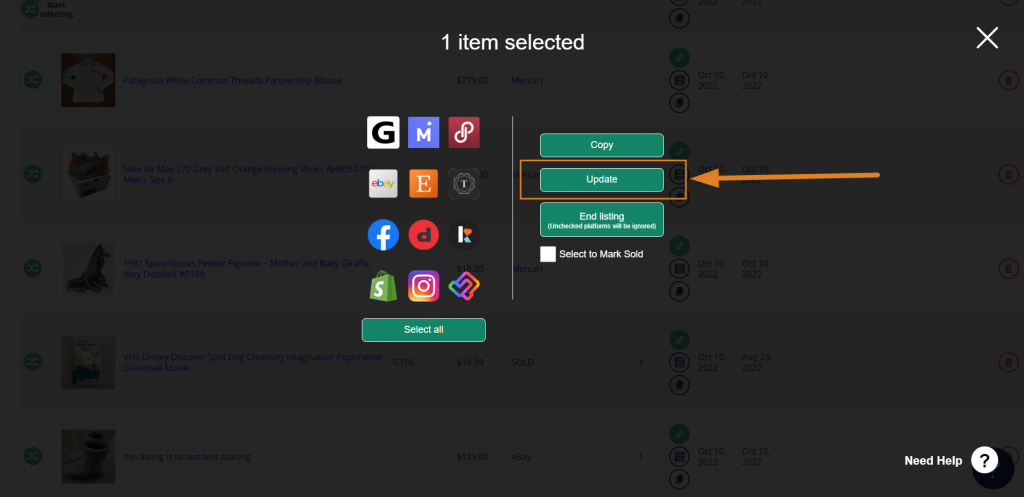Click giraffe figurine thumbnail image
Viewport: 1024px width, 497px height.
(88, 268)
